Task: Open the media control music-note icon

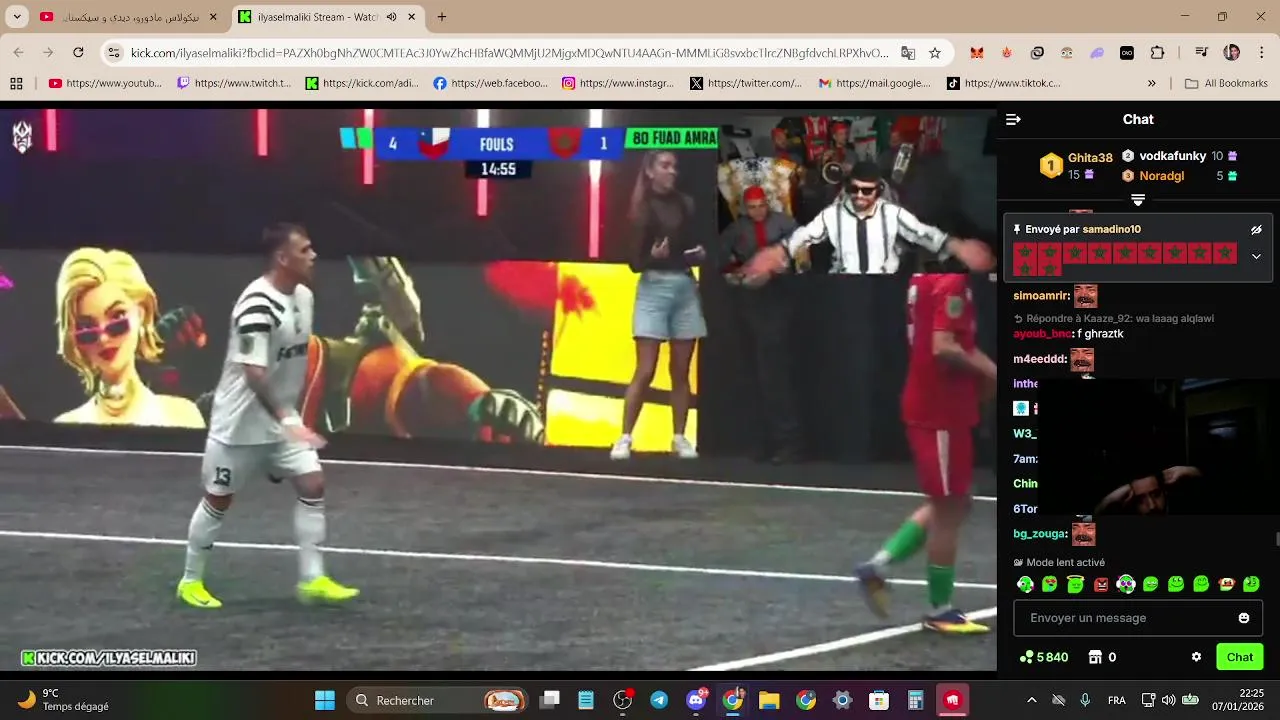Action: (x=1201, y=53)
